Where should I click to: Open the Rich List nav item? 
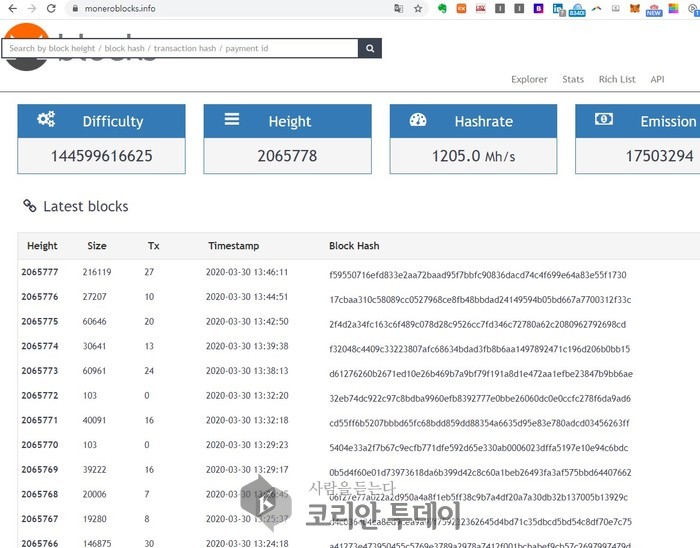(617, 79)
